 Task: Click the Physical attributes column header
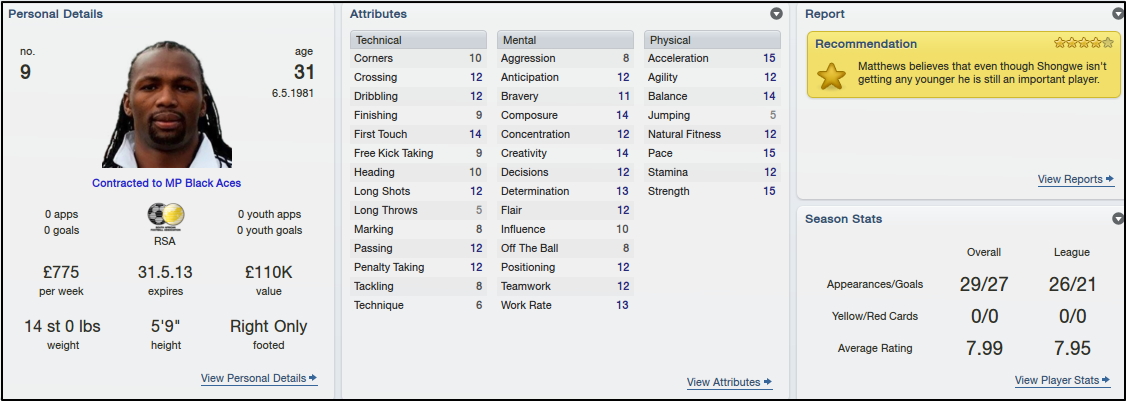(712, 40)
